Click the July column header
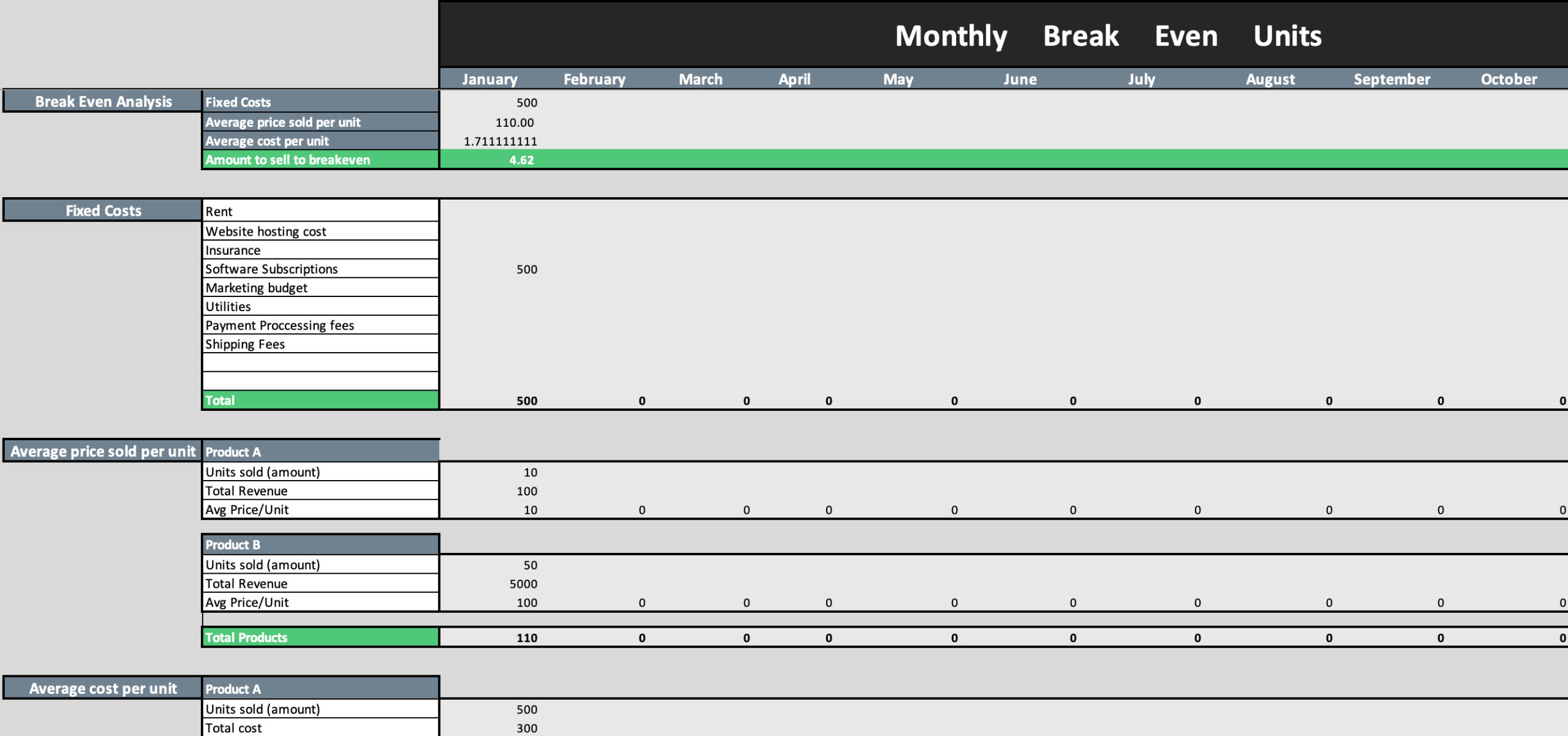 (x=1142, y=78)
